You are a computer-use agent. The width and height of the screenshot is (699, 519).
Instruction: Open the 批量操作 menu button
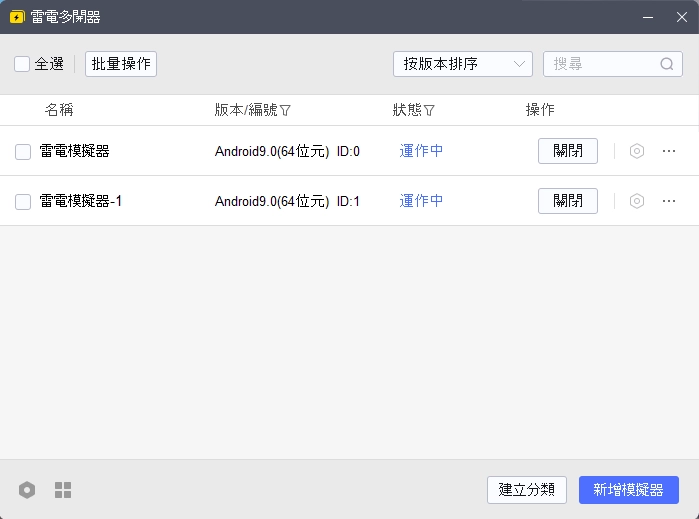coord(121,64)
